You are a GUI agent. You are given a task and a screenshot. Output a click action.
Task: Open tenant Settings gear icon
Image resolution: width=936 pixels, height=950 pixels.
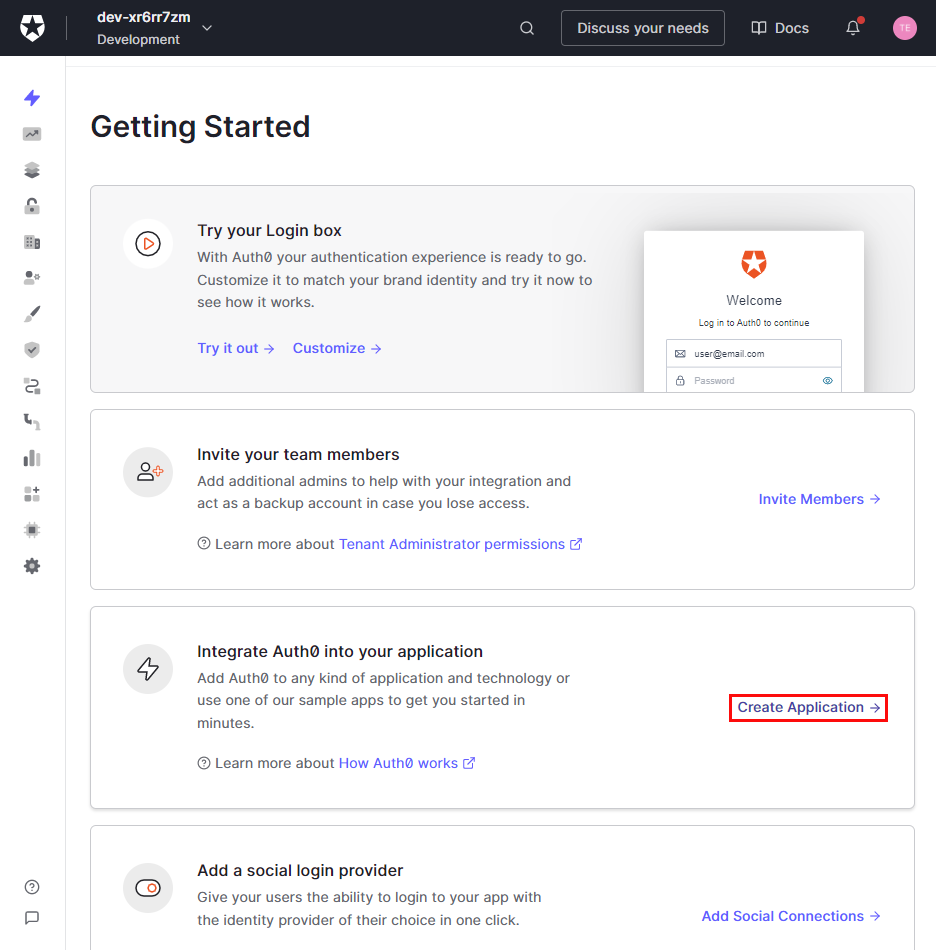pos(32,566)
